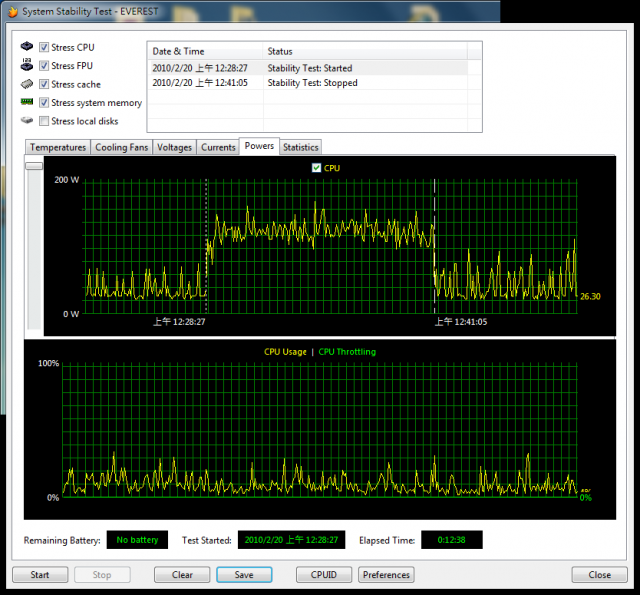Uncheck the Stress FPU checkbox
The height and width of the screenshot is (595, 640).
[x=44, y=66]
